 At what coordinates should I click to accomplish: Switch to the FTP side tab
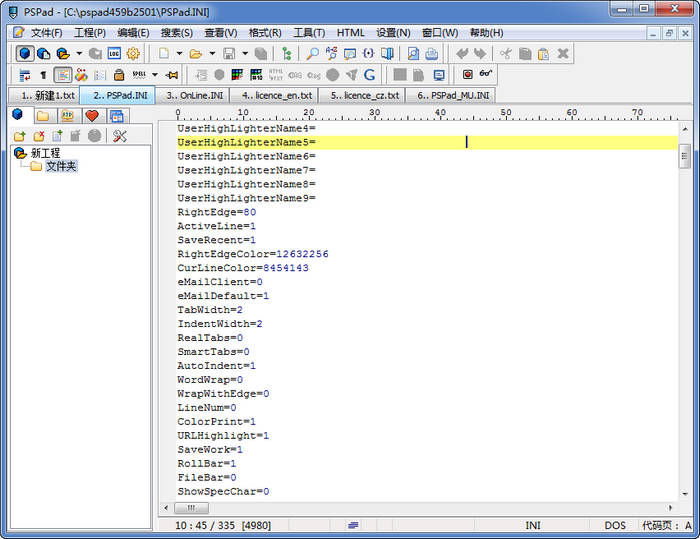[x=67, y=116]
